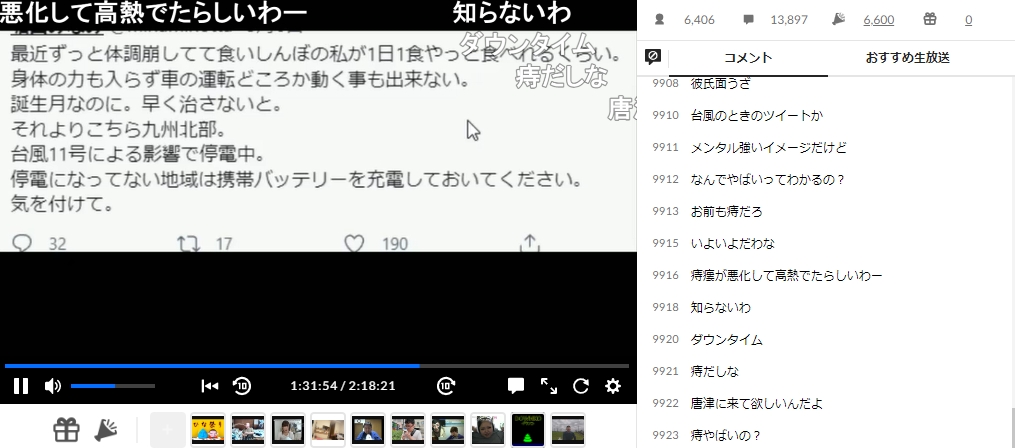Viewport: 1015px width, 448px height.
Task: Jump back to the broadcast start
Action: pos(209,386)
